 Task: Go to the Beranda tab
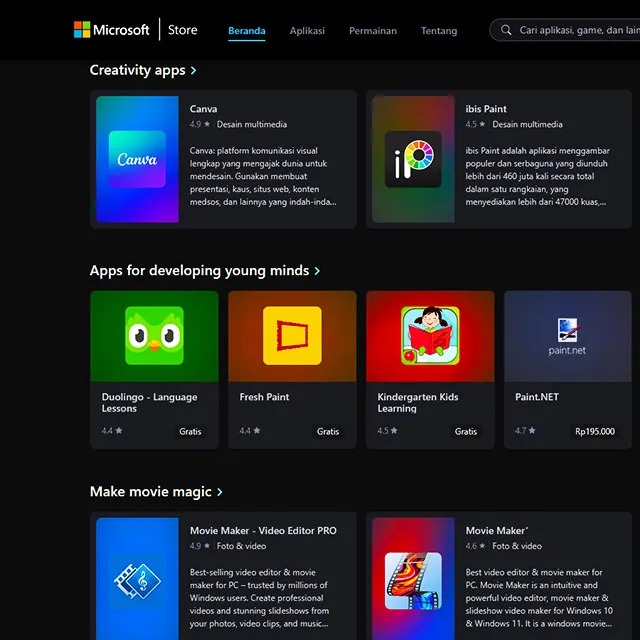[x=247, y=31]
